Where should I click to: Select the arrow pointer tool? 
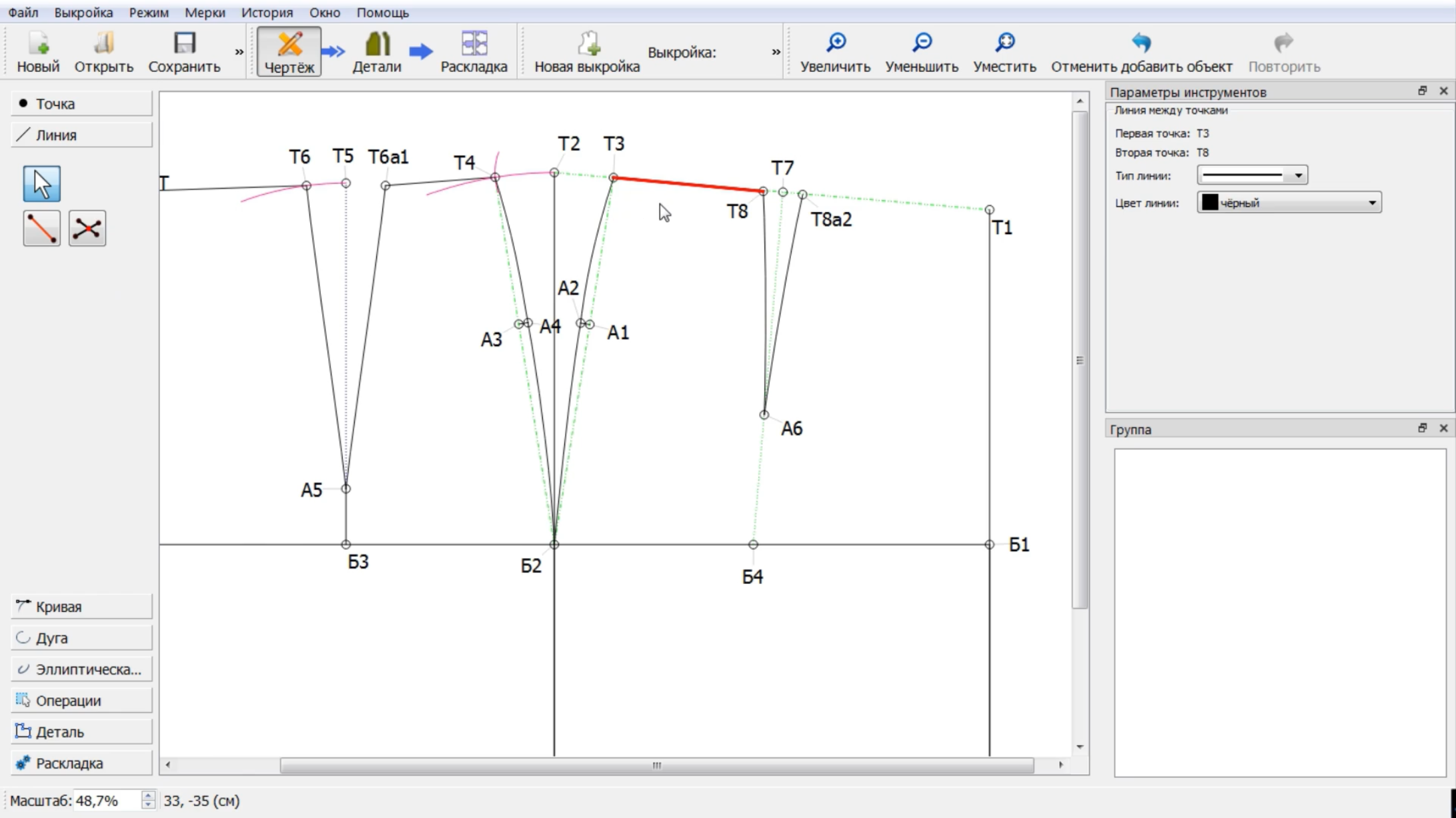click(42, 184)
